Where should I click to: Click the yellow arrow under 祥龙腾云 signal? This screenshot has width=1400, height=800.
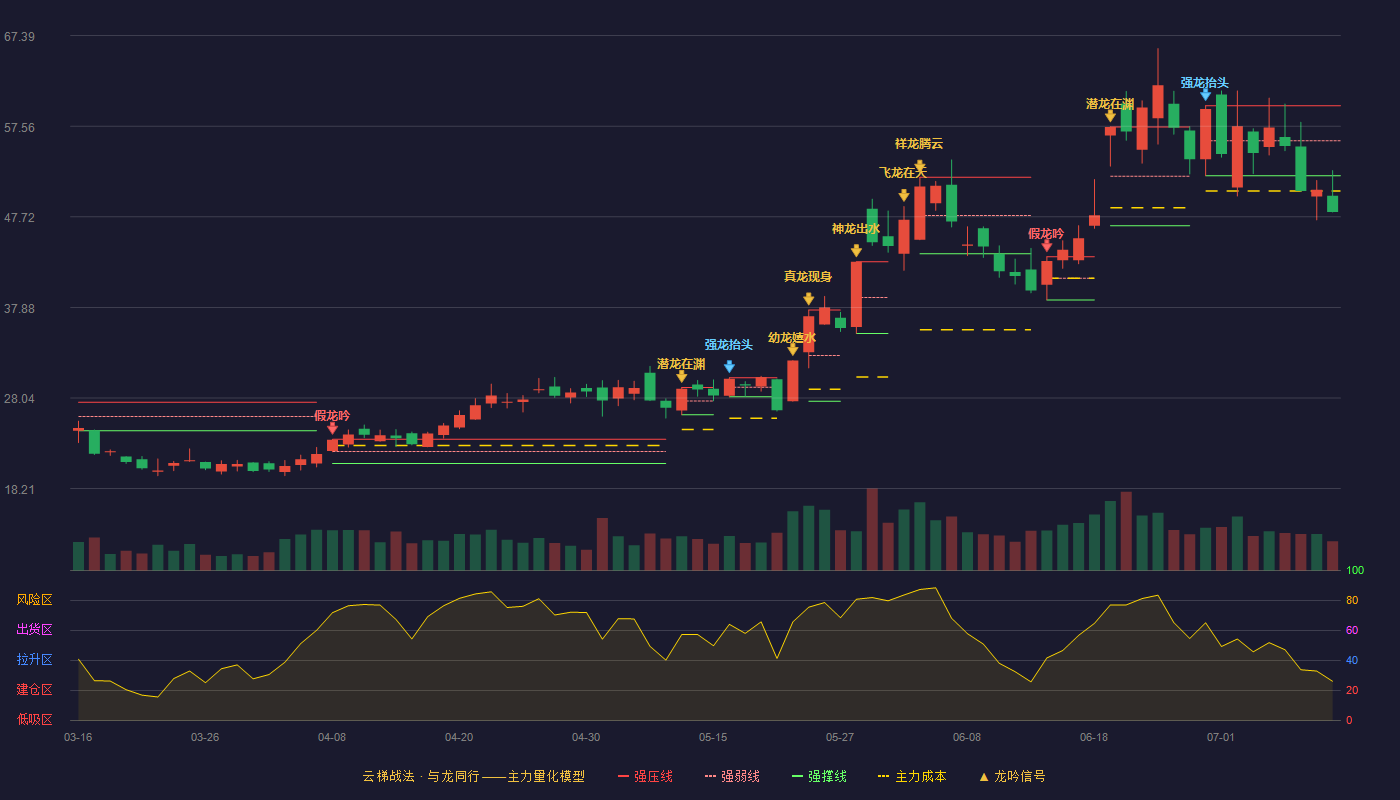[x=919, y=166]
